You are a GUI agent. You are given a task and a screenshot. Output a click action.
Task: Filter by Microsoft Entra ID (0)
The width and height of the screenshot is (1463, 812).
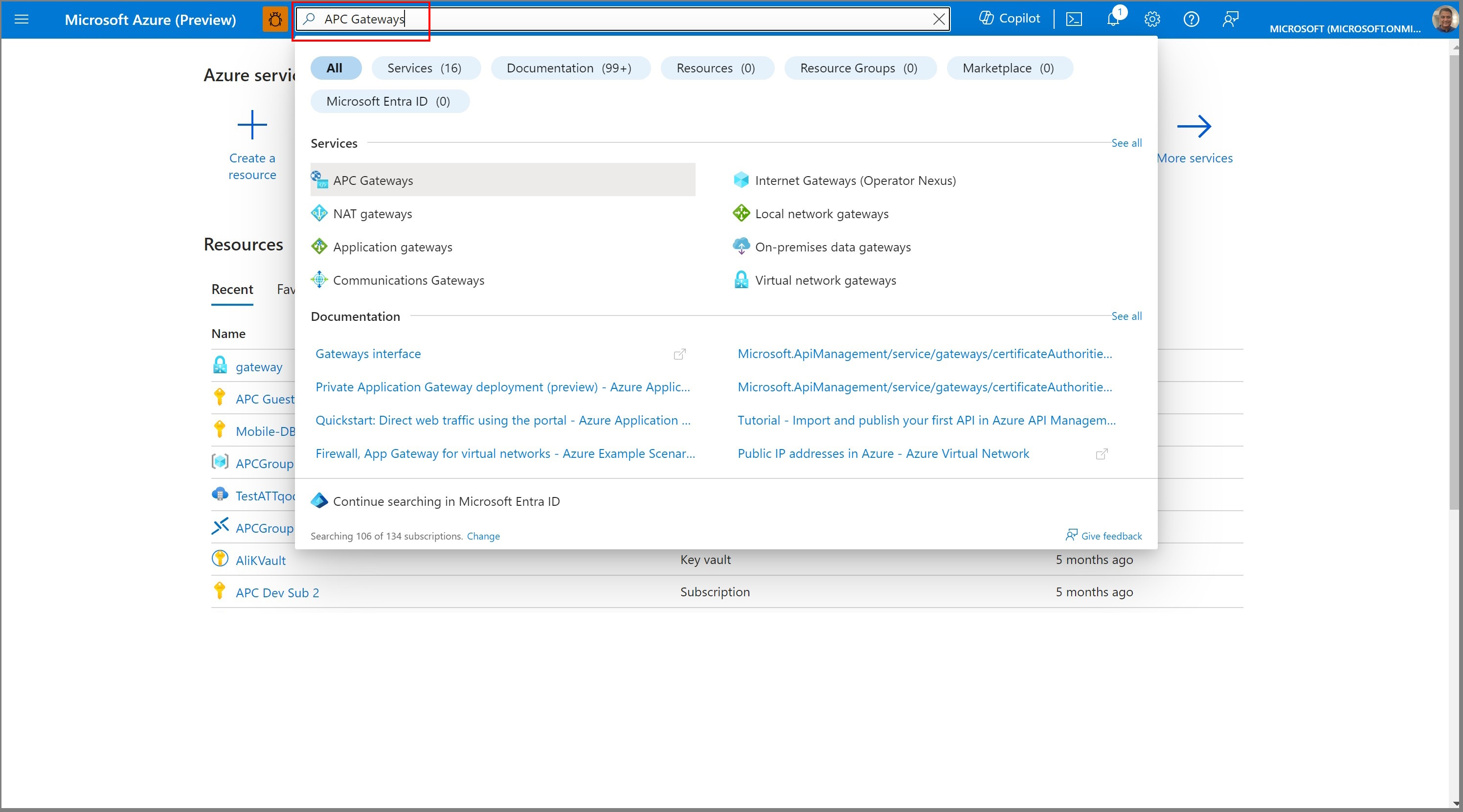point(390,102)
